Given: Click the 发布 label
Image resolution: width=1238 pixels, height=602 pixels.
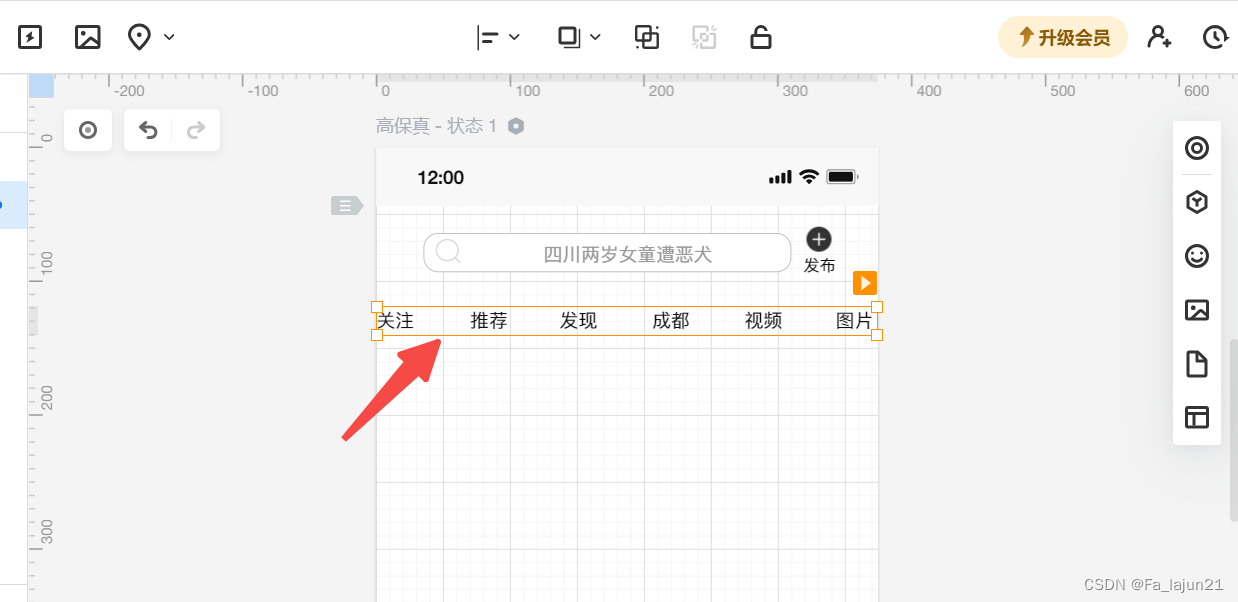Looking at the screenshot, I should pos(819,266).
